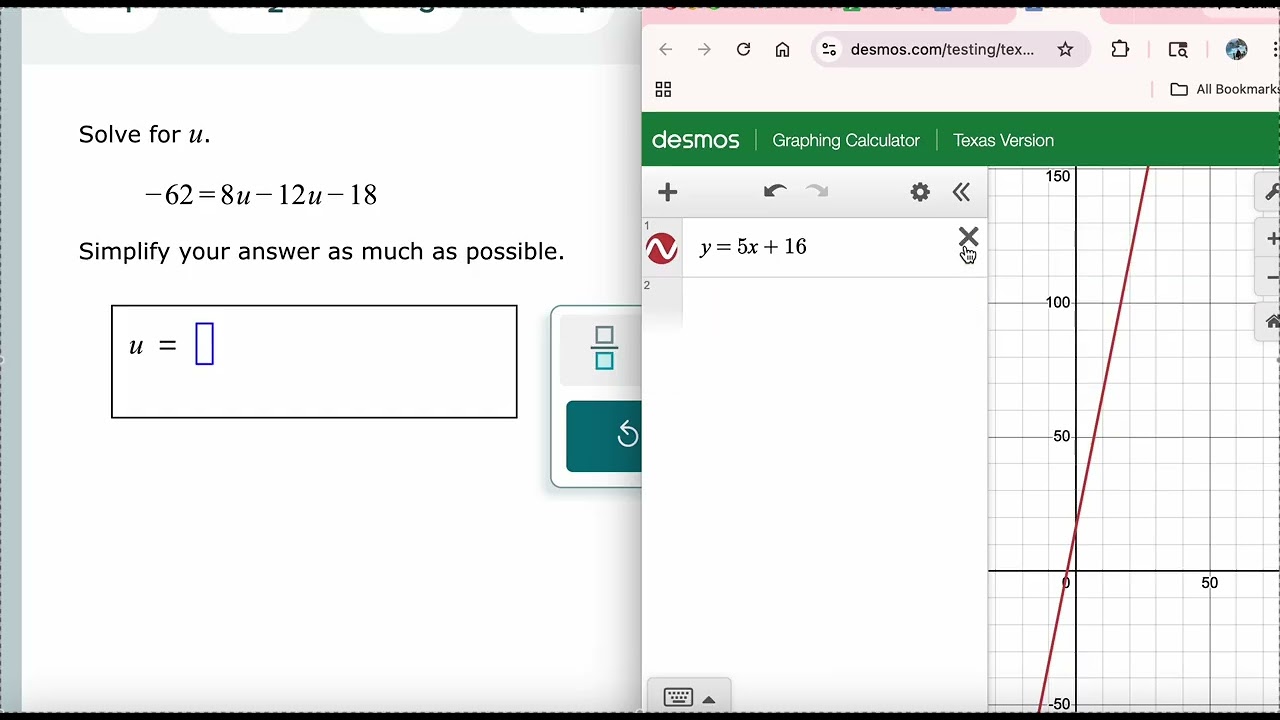1280x720 pixels.
Task: Click the desmos logo
Action: pyautogui.click(x=695, y=140)
